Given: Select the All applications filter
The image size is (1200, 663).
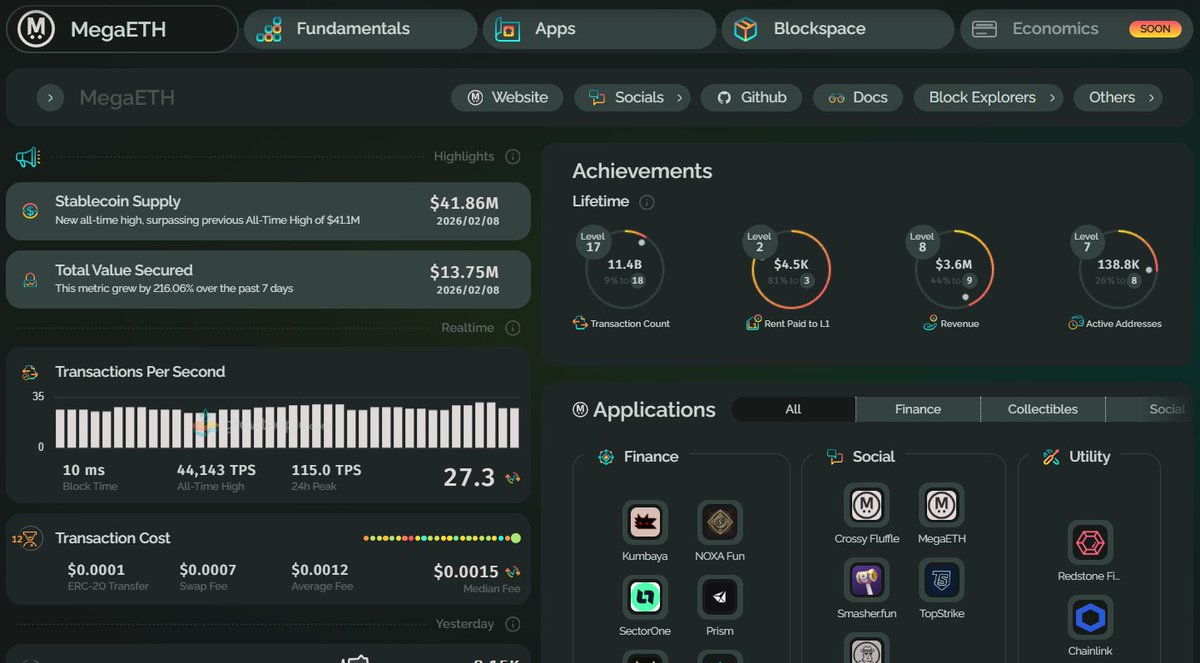Looking at the screenshot, I should coord(794,409).
